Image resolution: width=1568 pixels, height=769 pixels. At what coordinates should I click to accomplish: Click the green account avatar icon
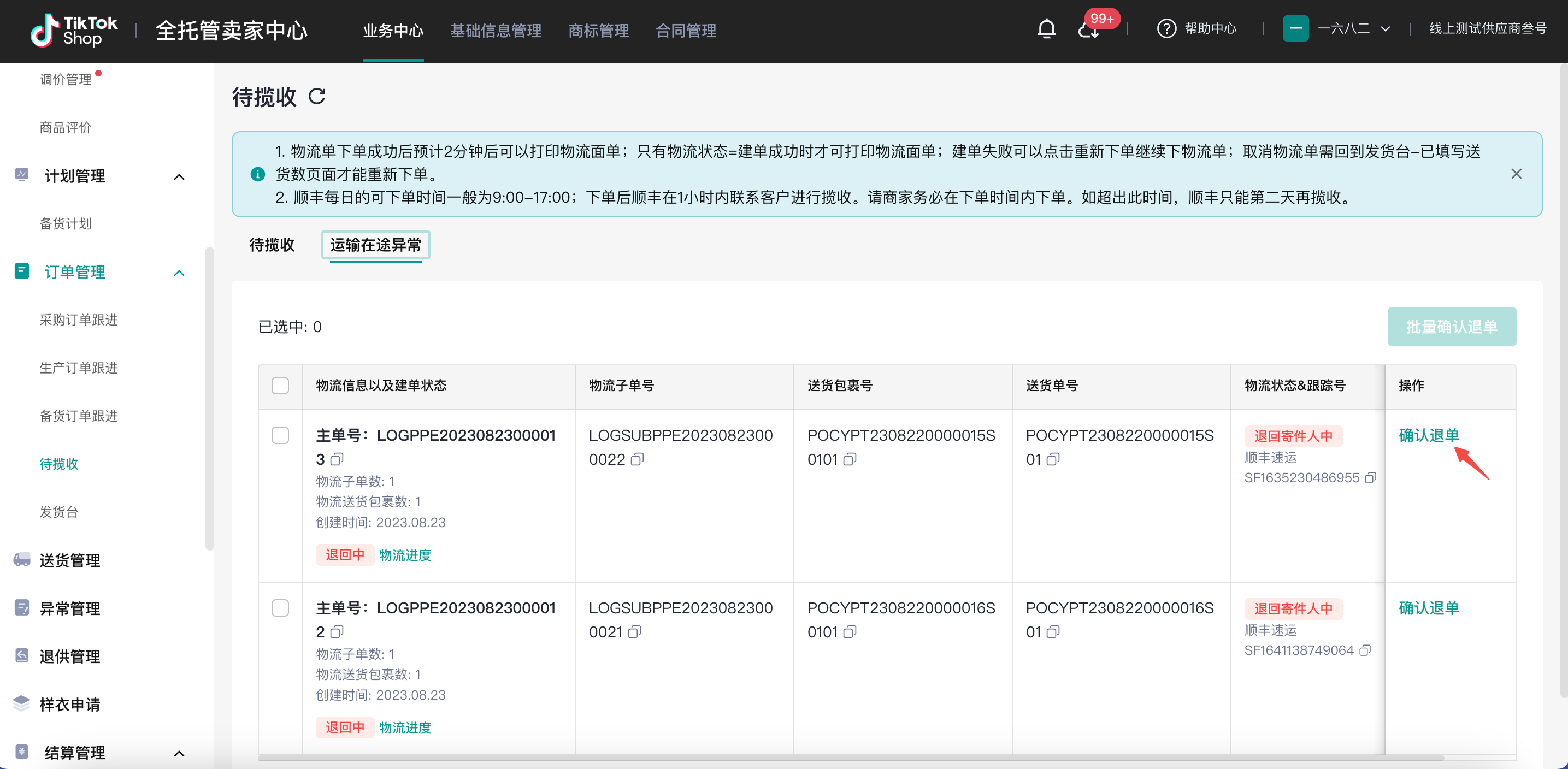[x=1295, y=28]
